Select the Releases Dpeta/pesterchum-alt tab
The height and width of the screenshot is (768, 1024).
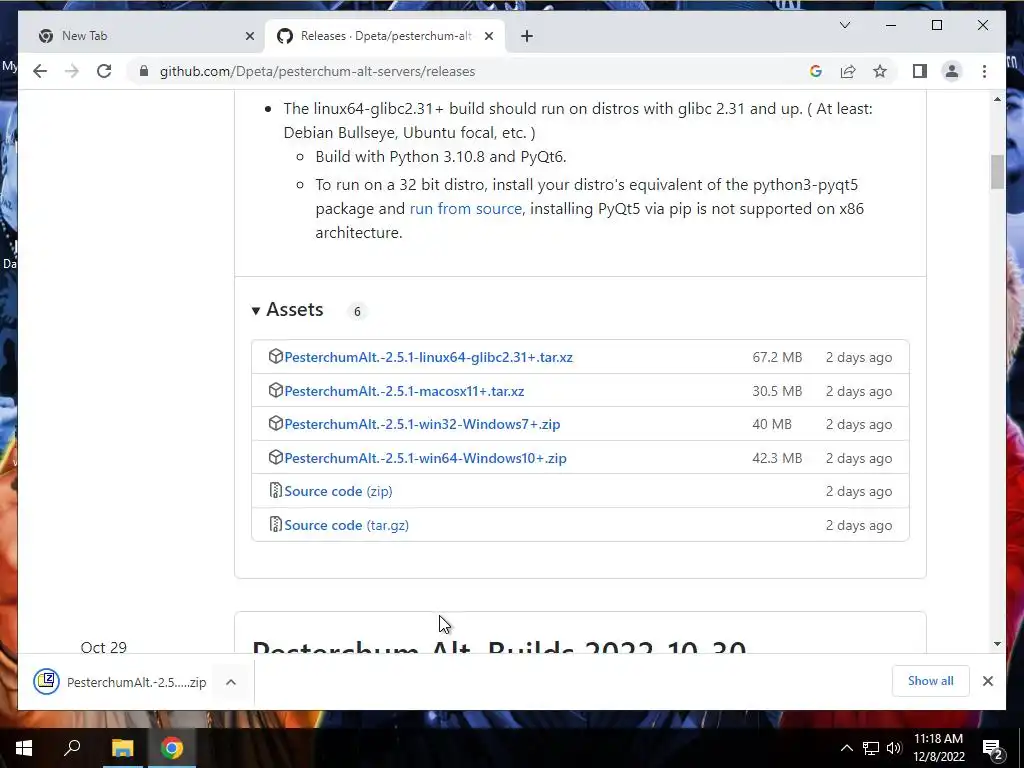point(385,36)
